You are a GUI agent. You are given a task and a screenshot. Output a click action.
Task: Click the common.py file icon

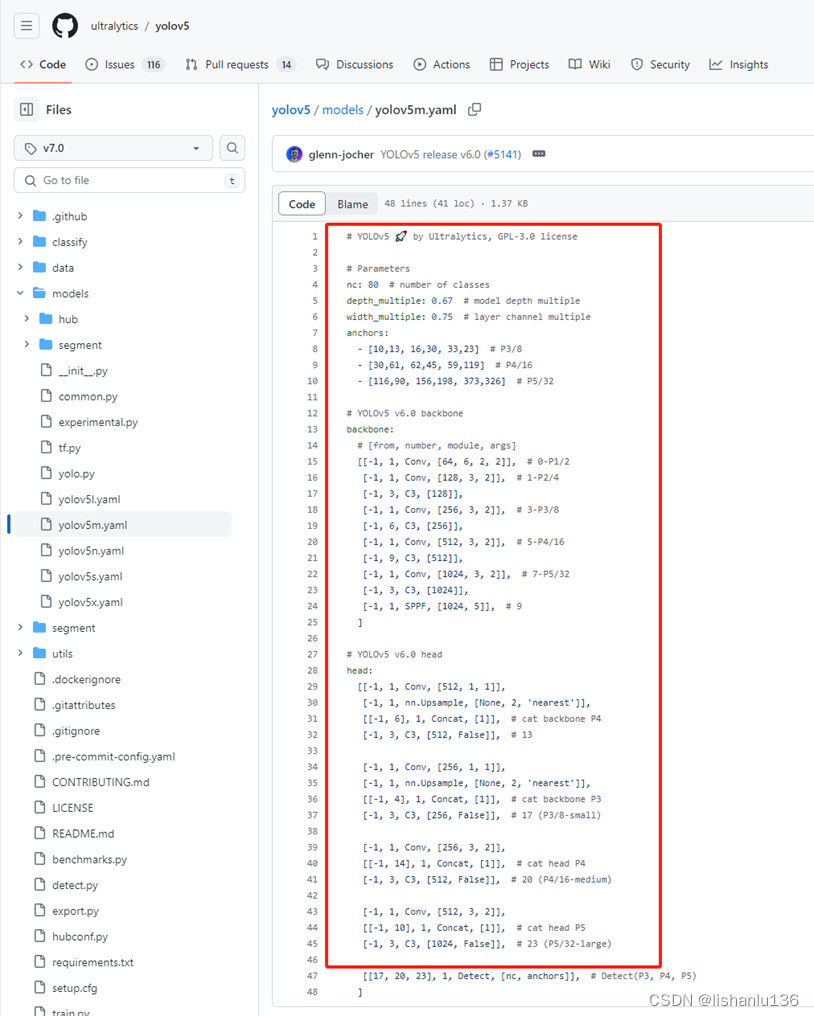pyautogui.click(x=46, y=396)
